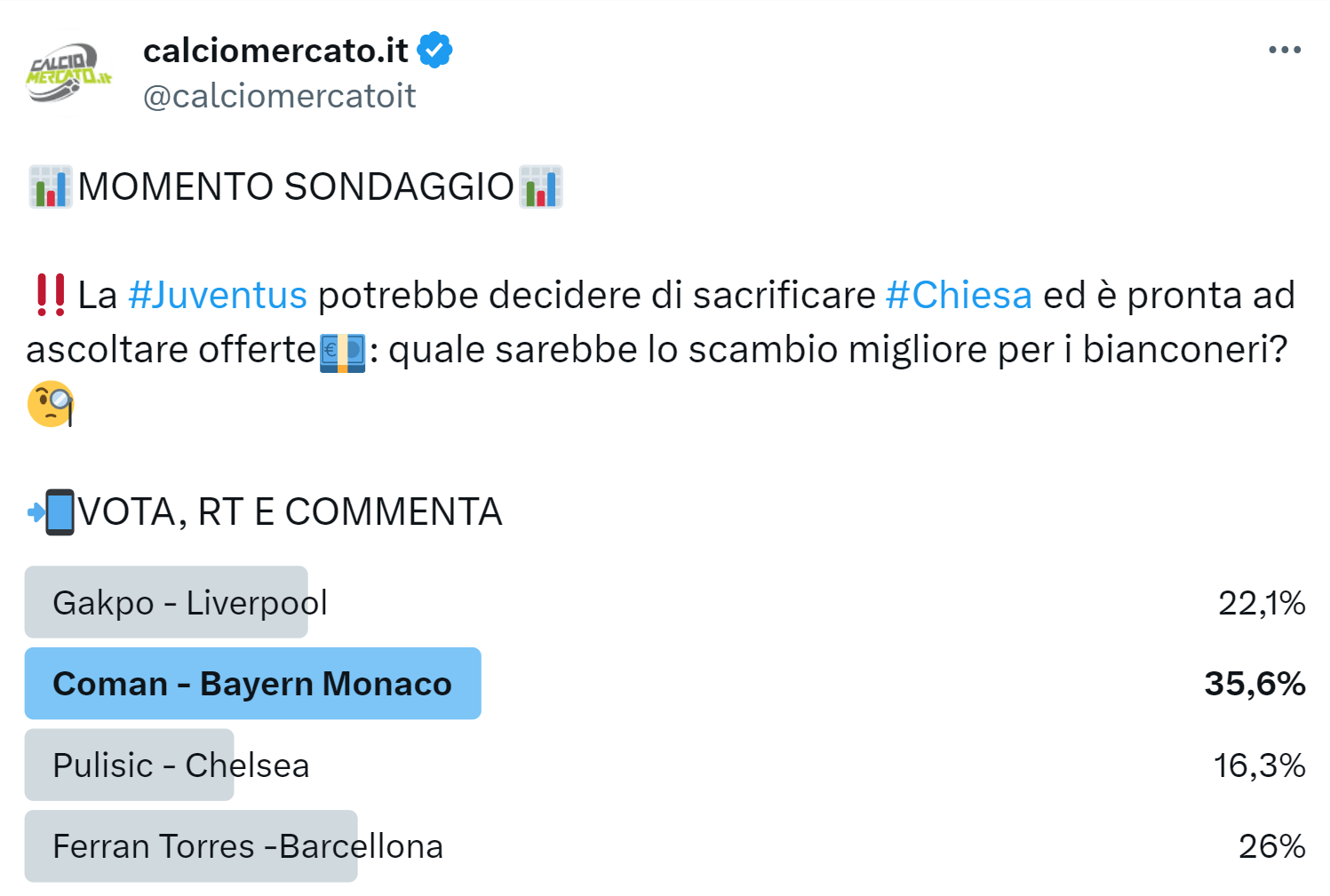Click the bar chart emoji before MOMENTO SONDAGGIO

click(x=49, y=186)
